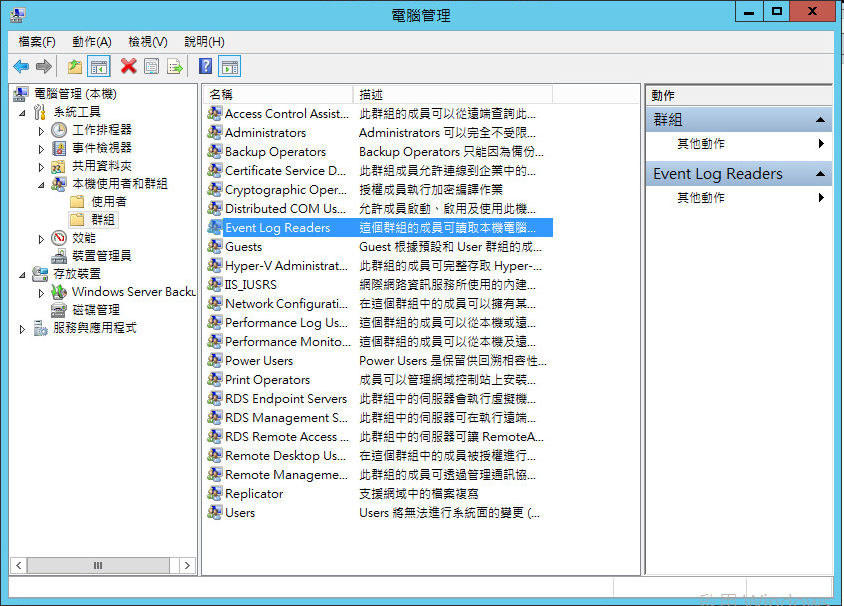Screen dimensions: 844x606
Task: Click the Back arrow toolbar icon
Action: [x=21, y=67]
